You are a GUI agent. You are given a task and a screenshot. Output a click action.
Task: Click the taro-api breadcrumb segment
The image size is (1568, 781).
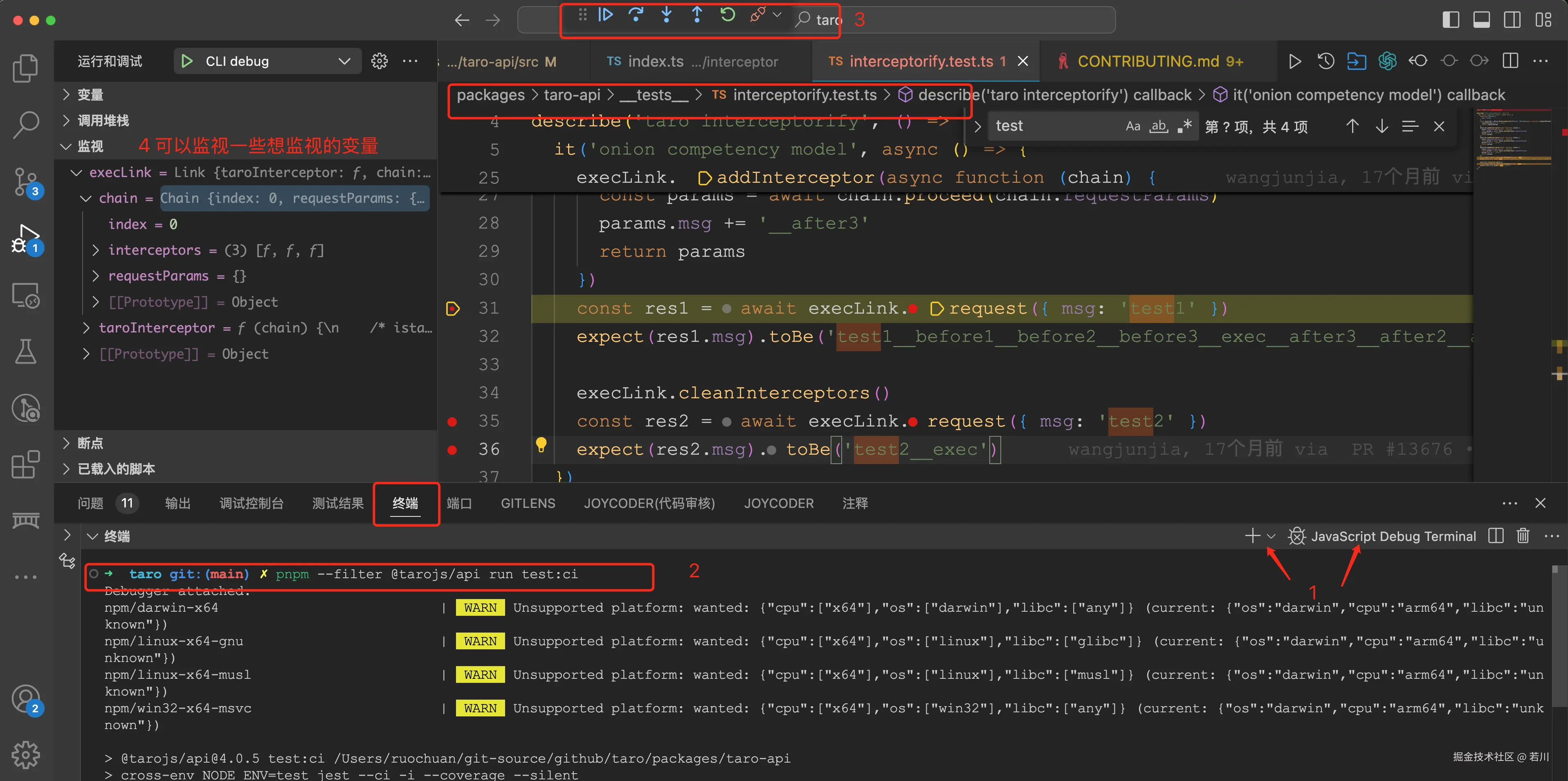coord(572,95)
